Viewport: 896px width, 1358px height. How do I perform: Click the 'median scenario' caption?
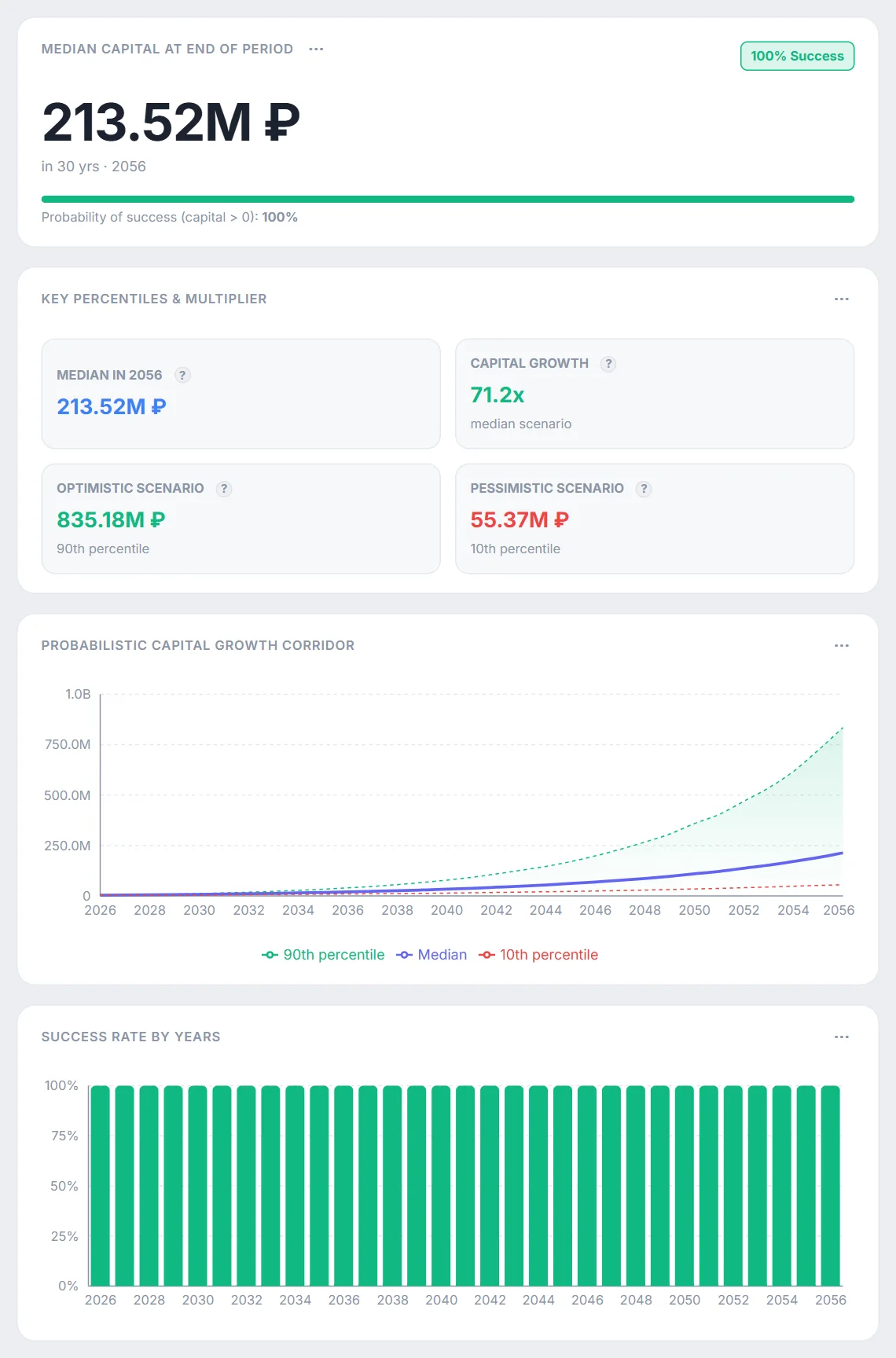[521, 424]
